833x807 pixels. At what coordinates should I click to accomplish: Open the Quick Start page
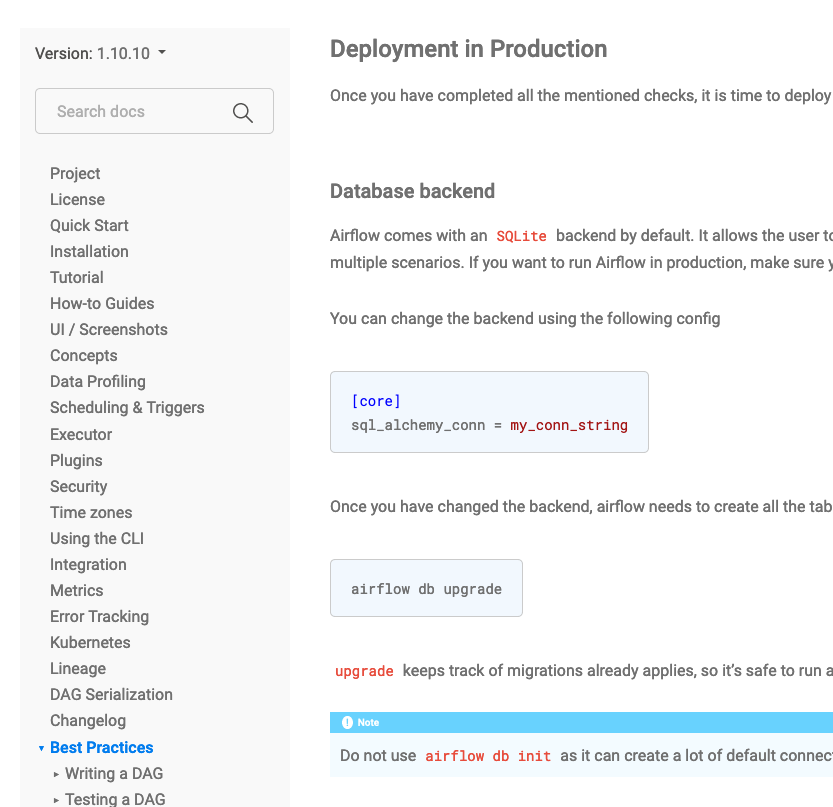coord(89,225)
